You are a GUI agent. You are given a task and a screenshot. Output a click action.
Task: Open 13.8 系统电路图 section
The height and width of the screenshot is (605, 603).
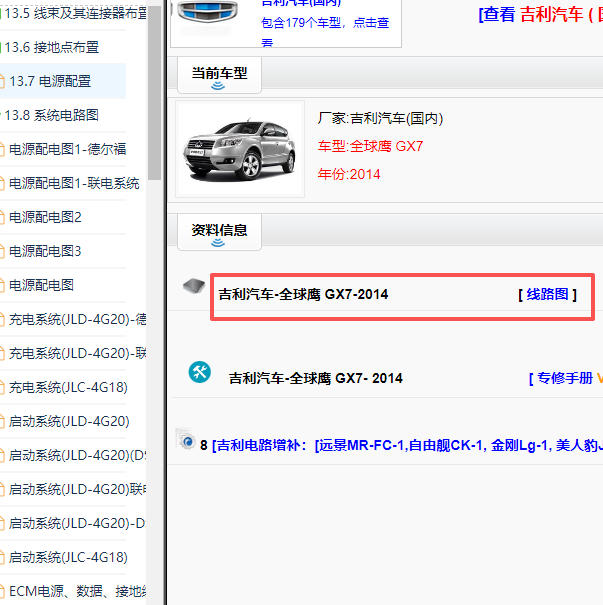click(x=52, y=115)
